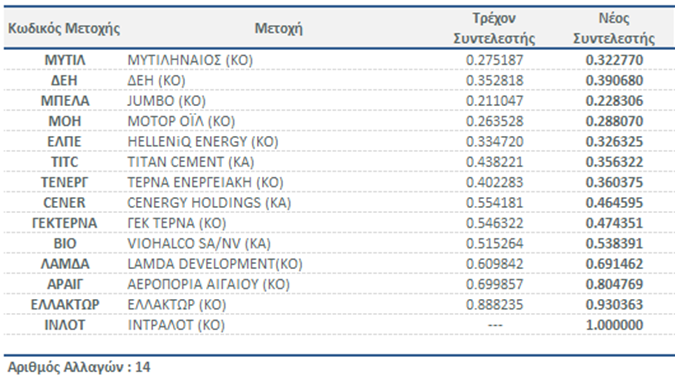This screenshot has height=377, width=675.
Task: Click new coefficient value 1.000000
Action: [x=615, y=325]
